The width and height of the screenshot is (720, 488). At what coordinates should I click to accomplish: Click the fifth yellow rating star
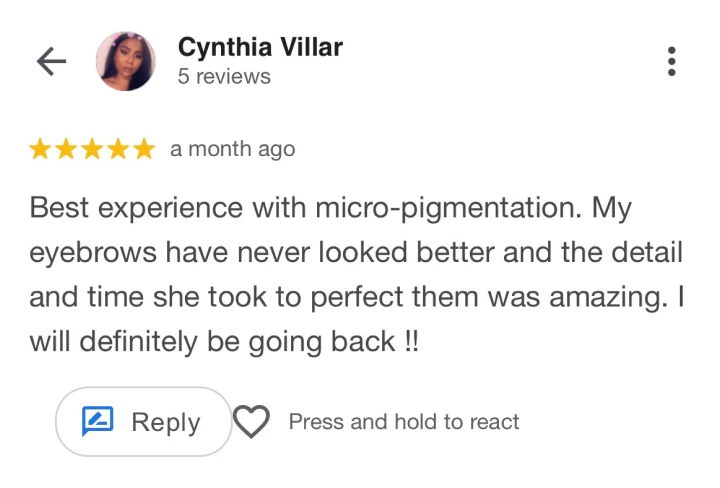pyautogui.click(x=144, y=150)
